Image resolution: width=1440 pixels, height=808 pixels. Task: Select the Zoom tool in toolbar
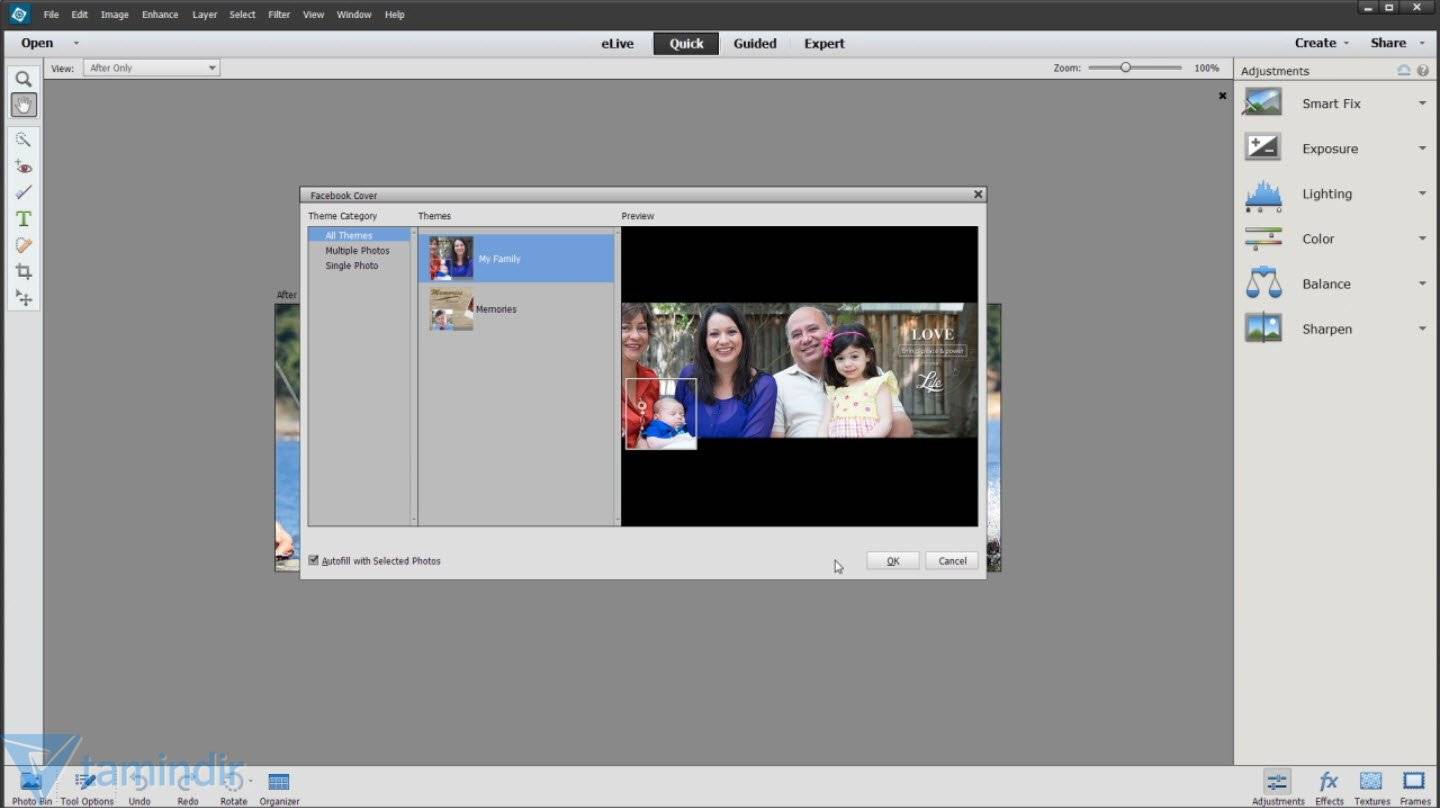coord(23,79)
